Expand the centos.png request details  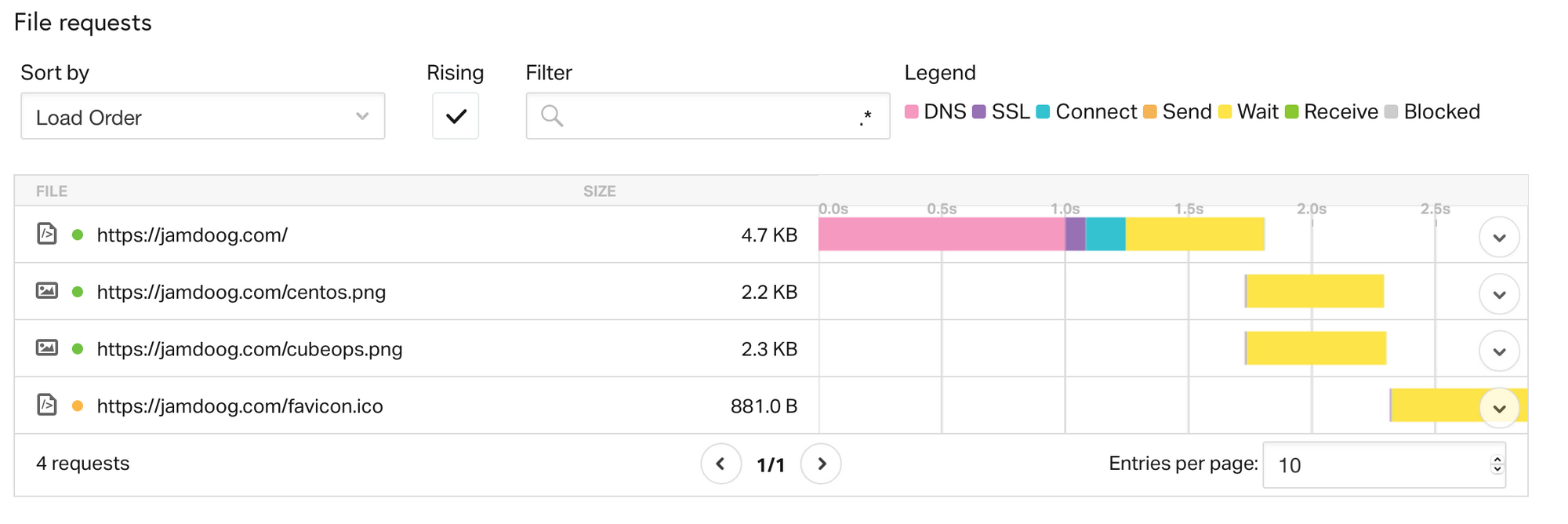pyautogui.click(x=1499, y=294)
